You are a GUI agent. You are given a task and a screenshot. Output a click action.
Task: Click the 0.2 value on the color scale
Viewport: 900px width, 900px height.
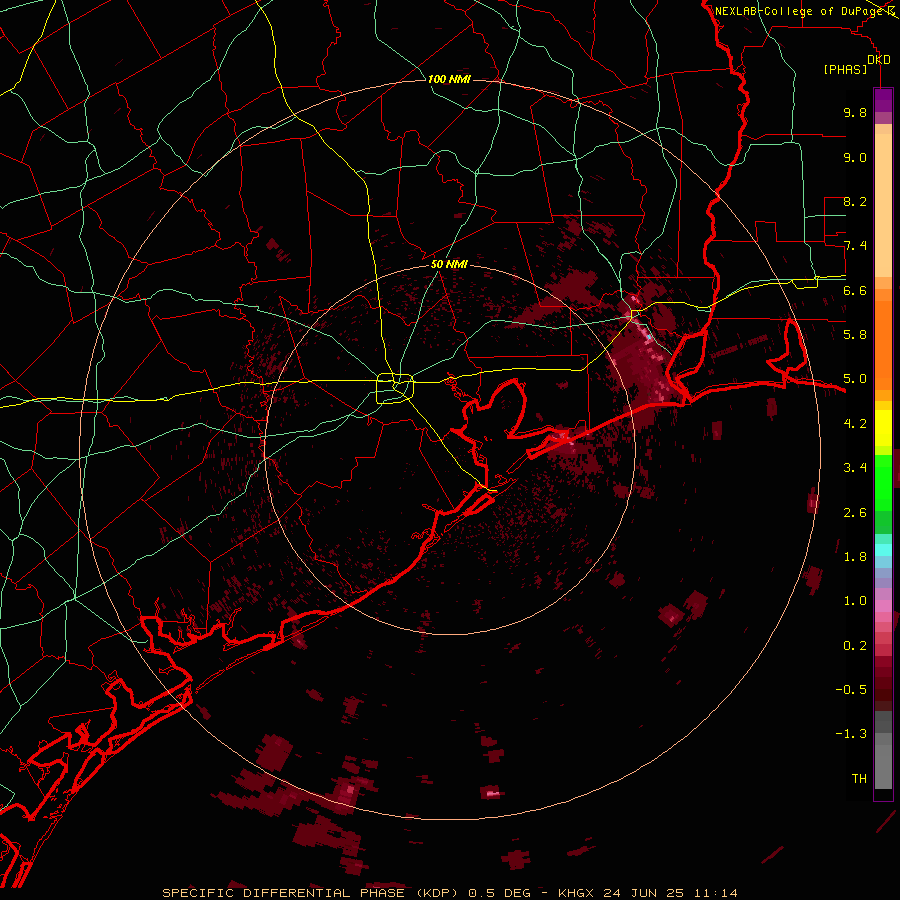[855, 646]
